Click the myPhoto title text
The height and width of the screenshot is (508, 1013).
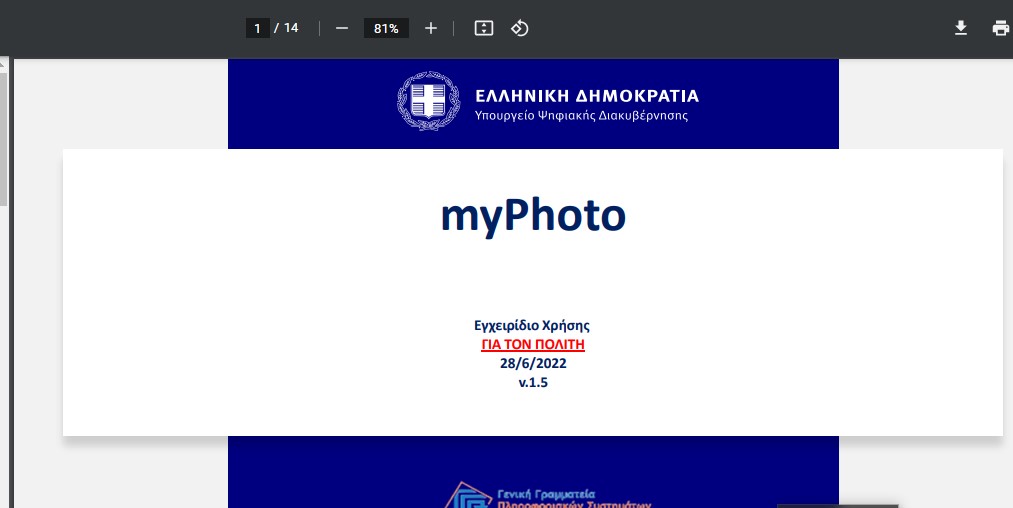coord(533,215)
